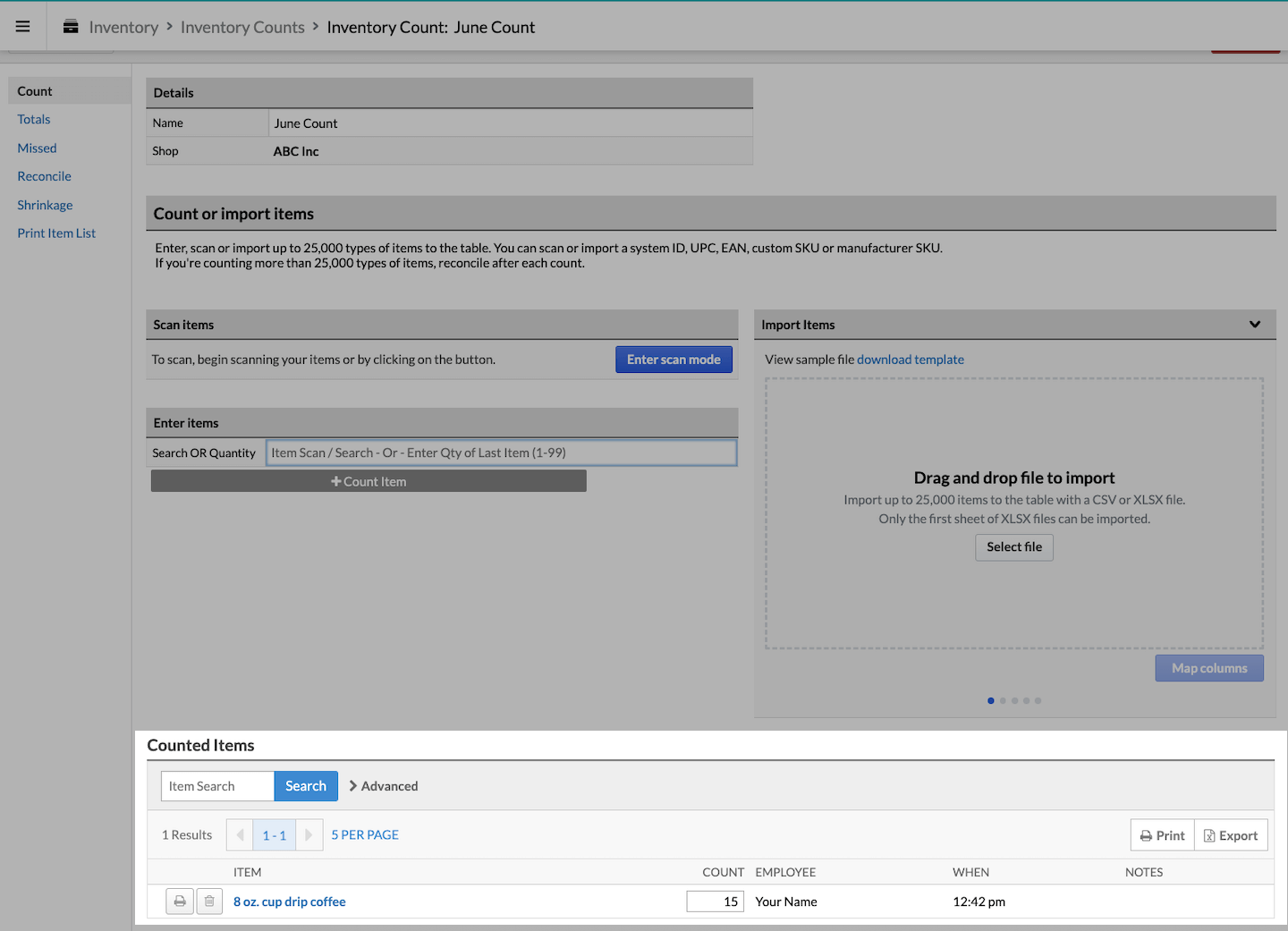Click the Search button
This screenshot has height=931, width=1288.
306,786
